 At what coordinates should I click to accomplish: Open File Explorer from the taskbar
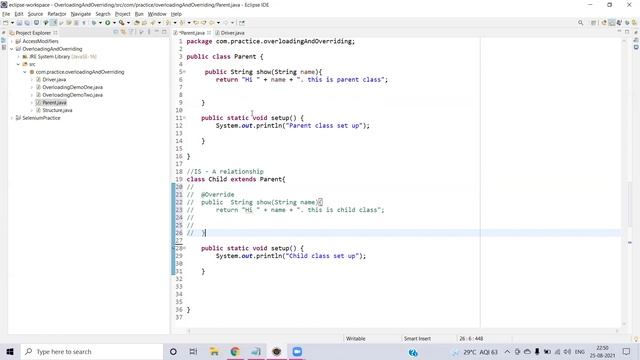[x=214, y=351]
